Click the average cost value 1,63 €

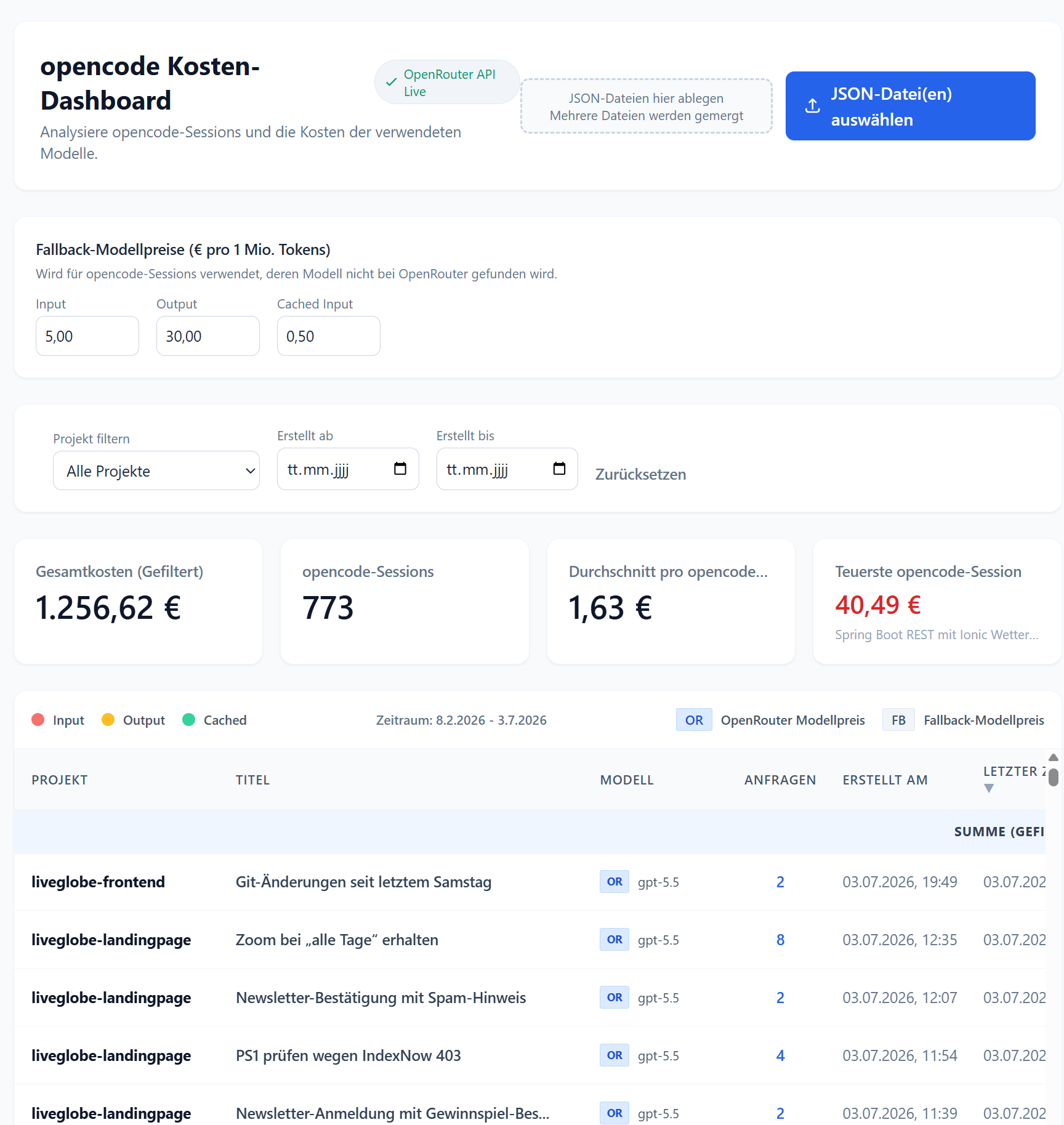click(610, 608)
